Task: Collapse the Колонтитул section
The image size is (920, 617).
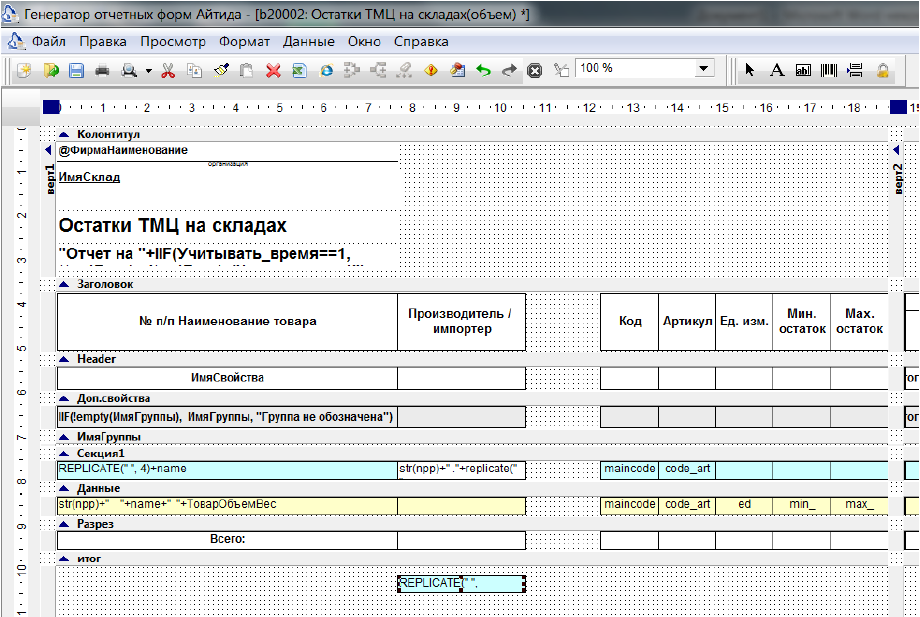Action: (64, 134)
